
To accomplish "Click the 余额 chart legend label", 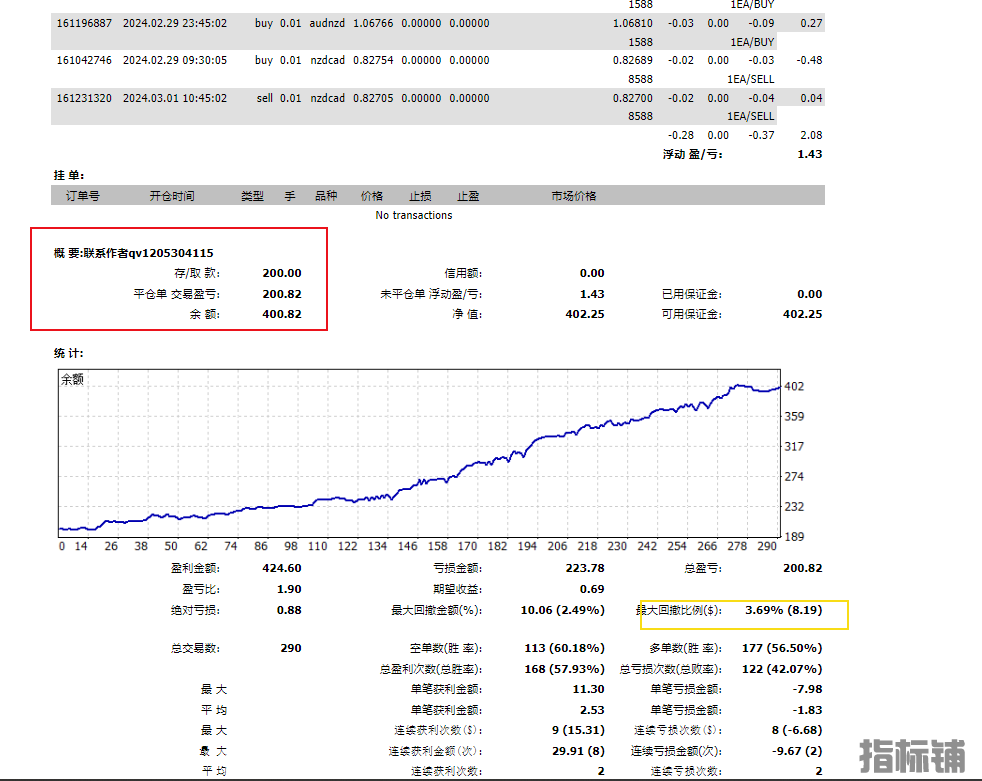I will (x=72, y=379).
